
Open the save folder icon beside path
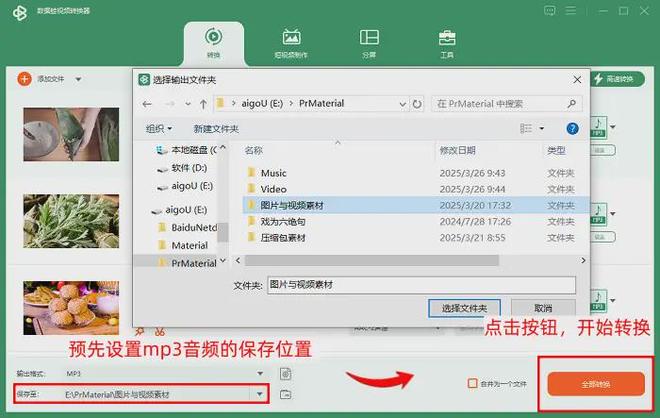tap(285, 394)
